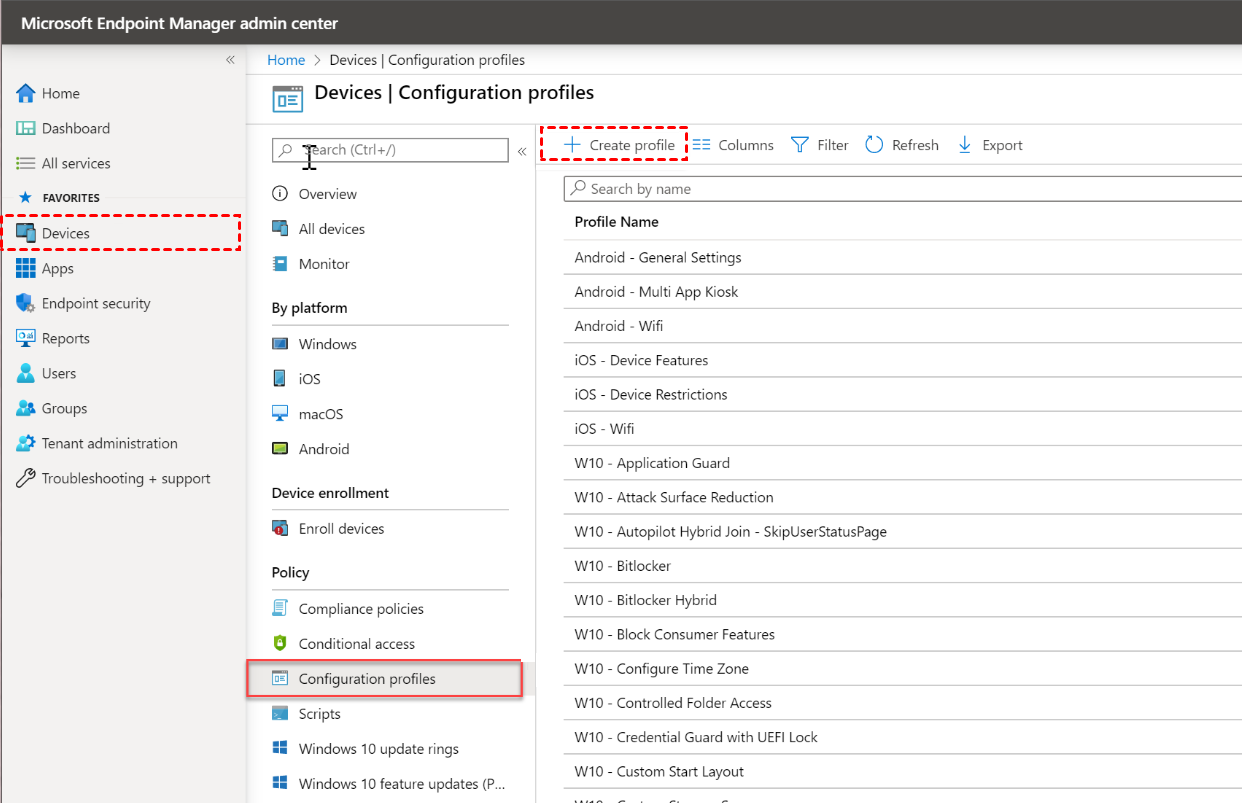Click the Endpoint security shield icon
The image size is (1242, 803).
pyautogui.click(x=26, y=303)
